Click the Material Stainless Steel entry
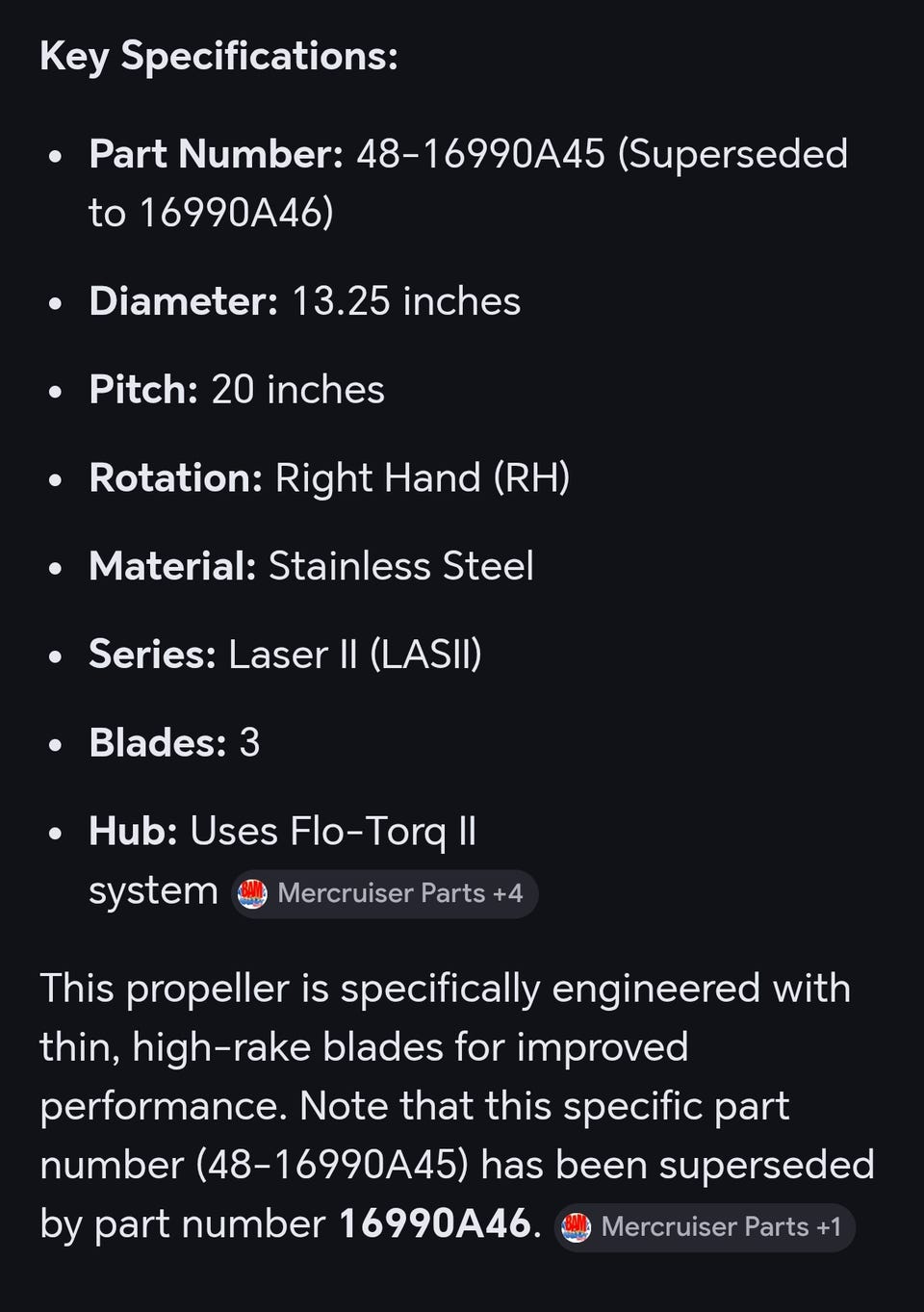This screenshot has height=1312, width=924. click(311, 566)
